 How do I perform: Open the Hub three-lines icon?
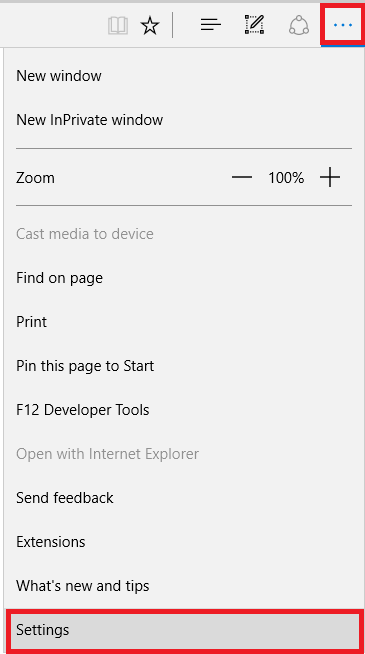[211, 25]
